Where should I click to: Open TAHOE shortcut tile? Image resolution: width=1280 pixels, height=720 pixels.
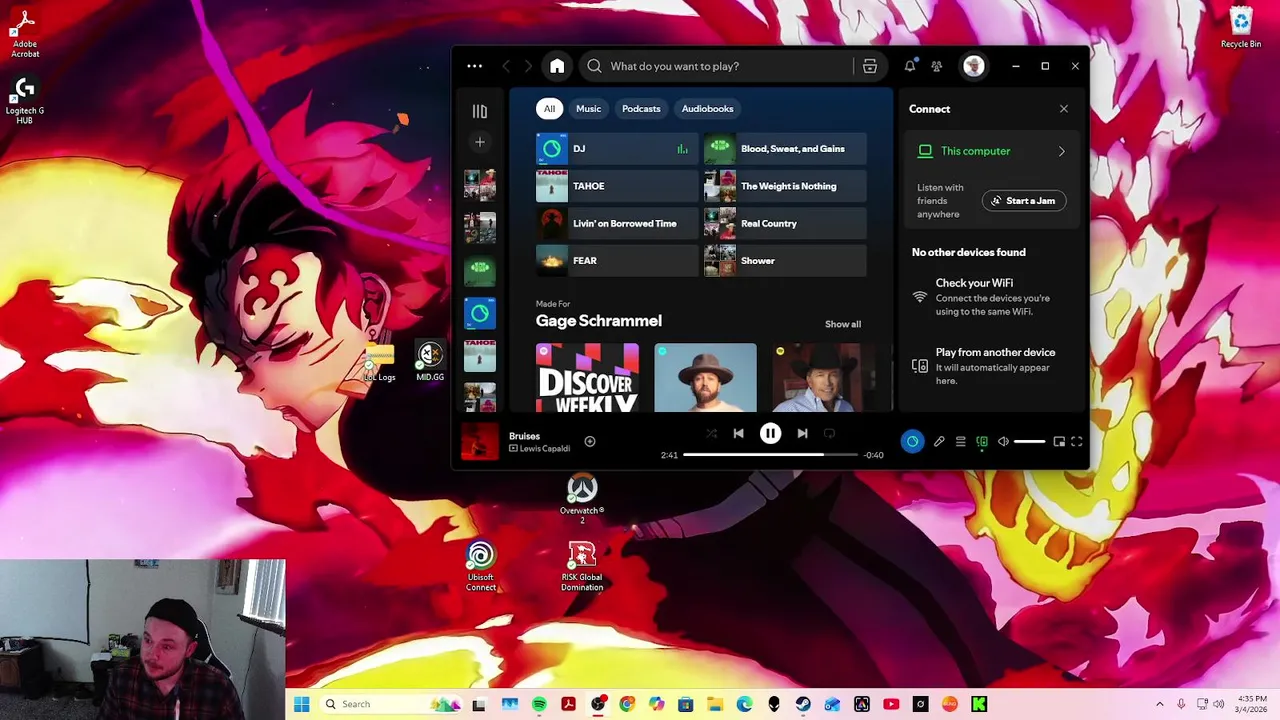coord(617,186)
